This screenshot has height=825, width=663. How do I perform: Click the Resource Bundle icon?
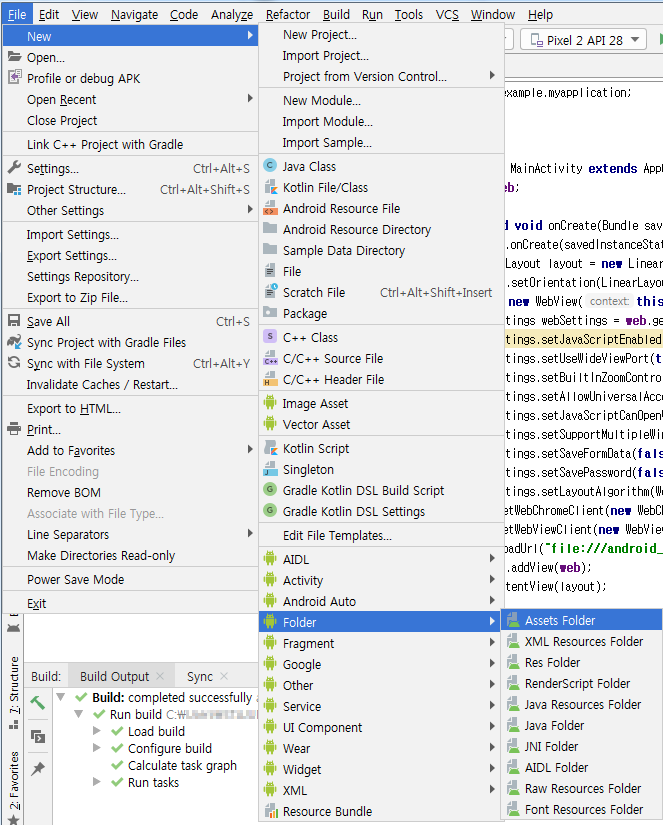[270, 811]
